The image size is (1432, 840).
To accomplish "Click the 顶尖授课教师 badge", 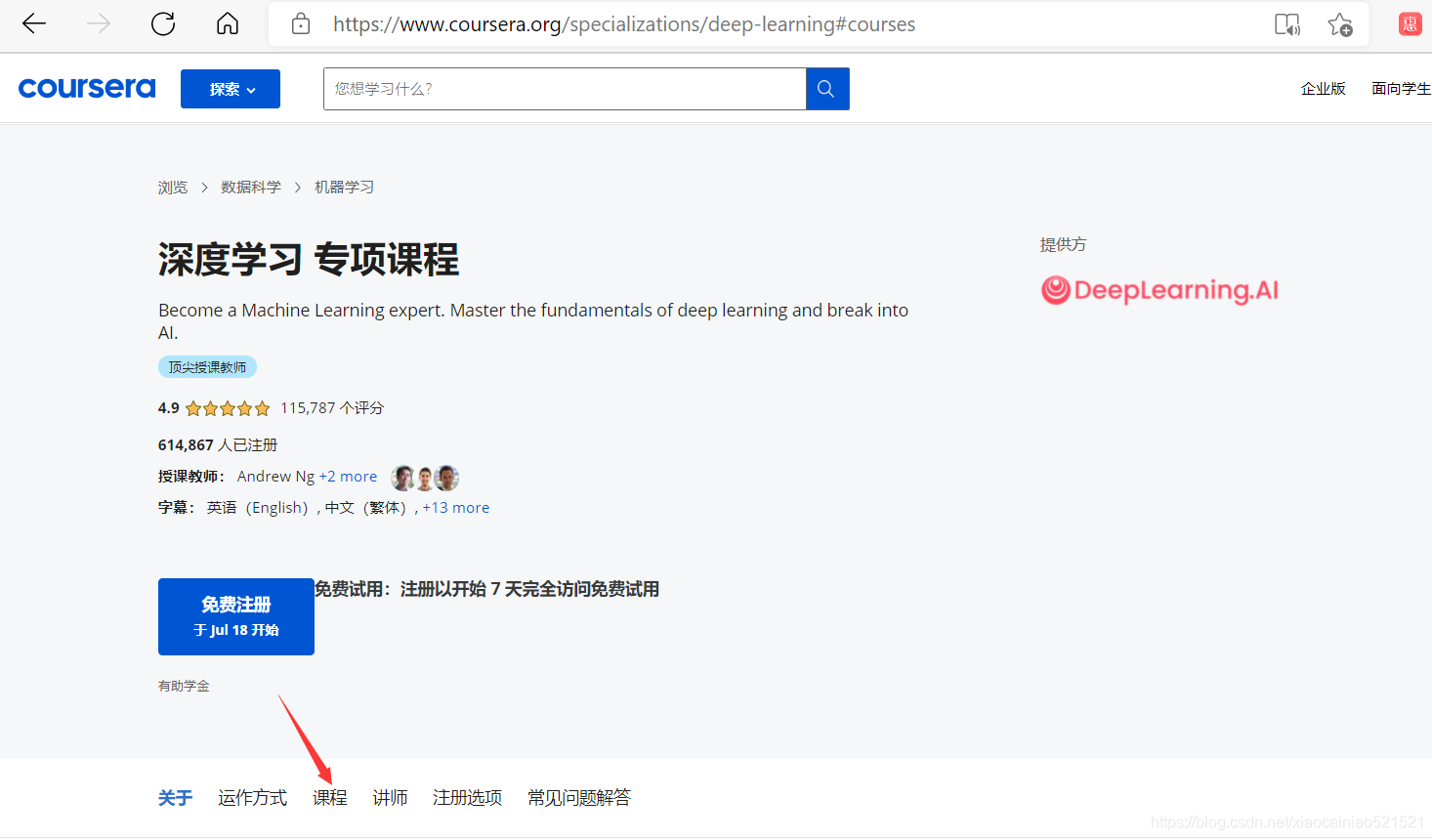I will point(207,367).
